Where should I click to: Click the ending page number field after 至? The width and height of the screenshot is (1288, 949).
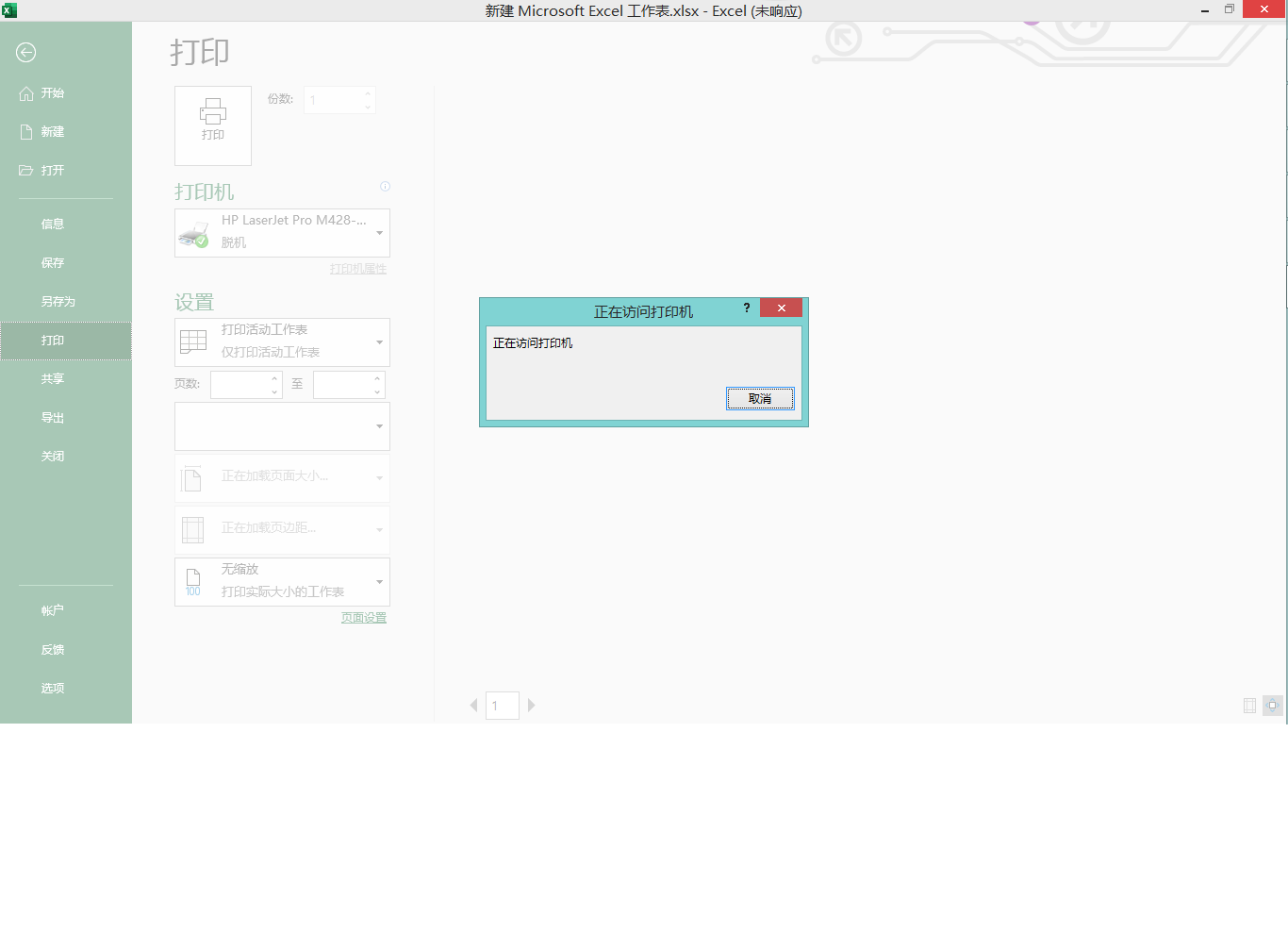click(343, 385)
